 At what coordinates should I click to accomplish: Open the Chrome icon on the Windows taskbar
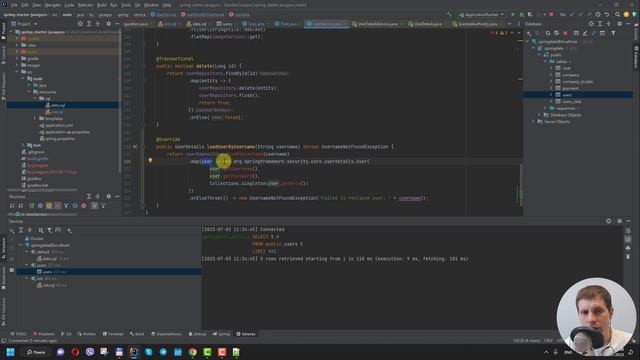click(x=193, y=352)
